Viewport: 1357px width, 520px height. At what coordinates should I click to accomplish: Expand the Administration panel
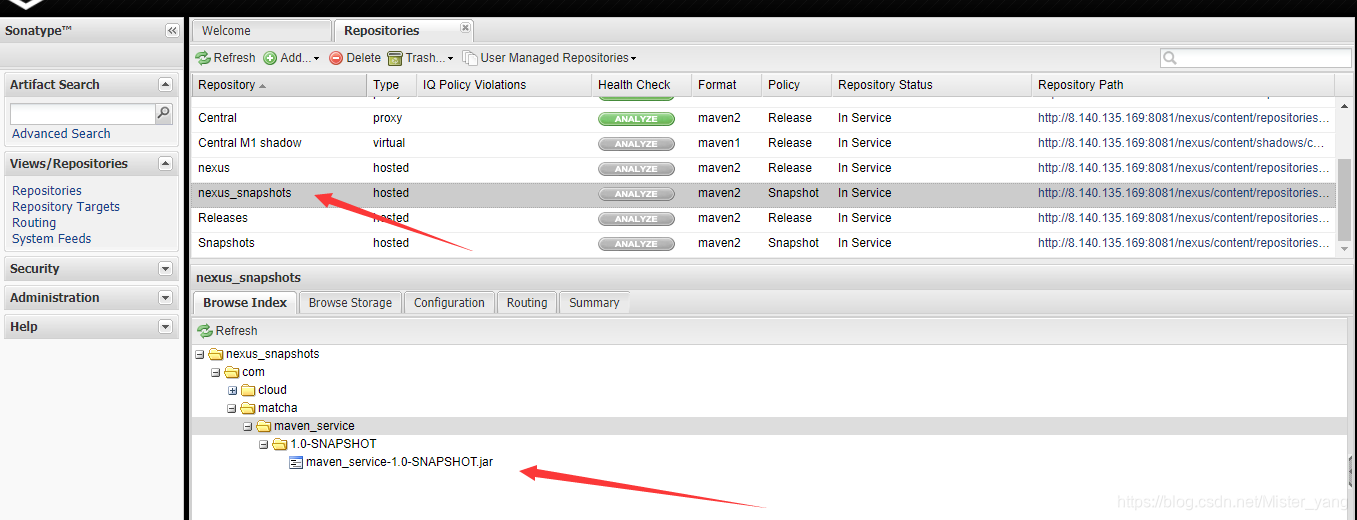pyautogui.click(x=166, y=298)
